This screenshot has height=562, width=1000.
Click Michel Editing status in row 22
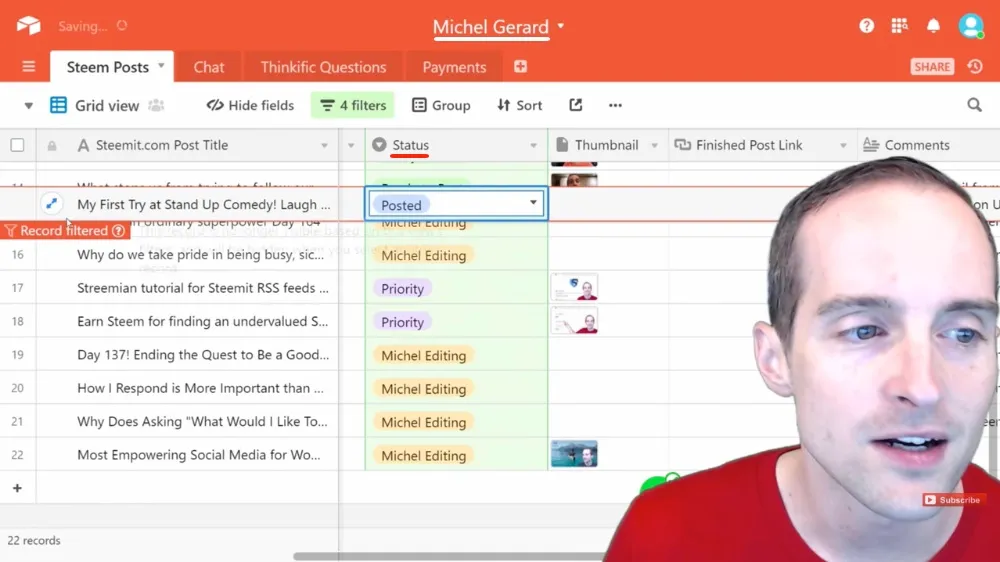[423, 455]
